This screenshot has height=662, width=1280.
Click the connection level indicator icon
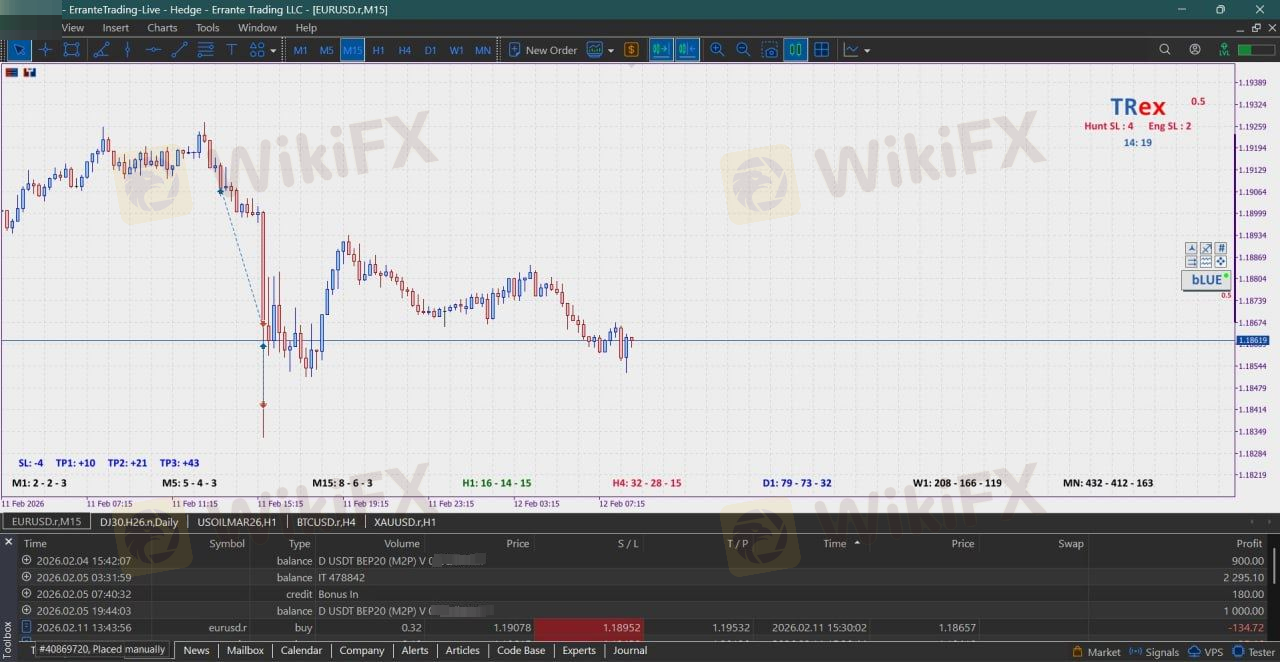point(1226,50)
